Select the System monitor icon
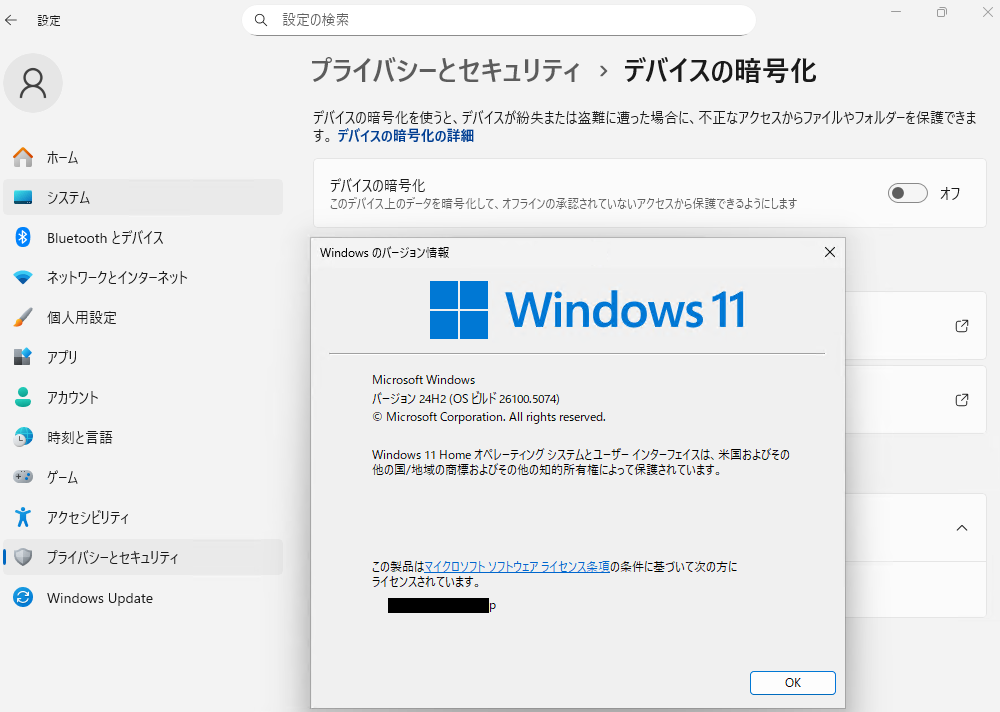1000x712 pixels. pyautogui.click(x=23, y=198)
